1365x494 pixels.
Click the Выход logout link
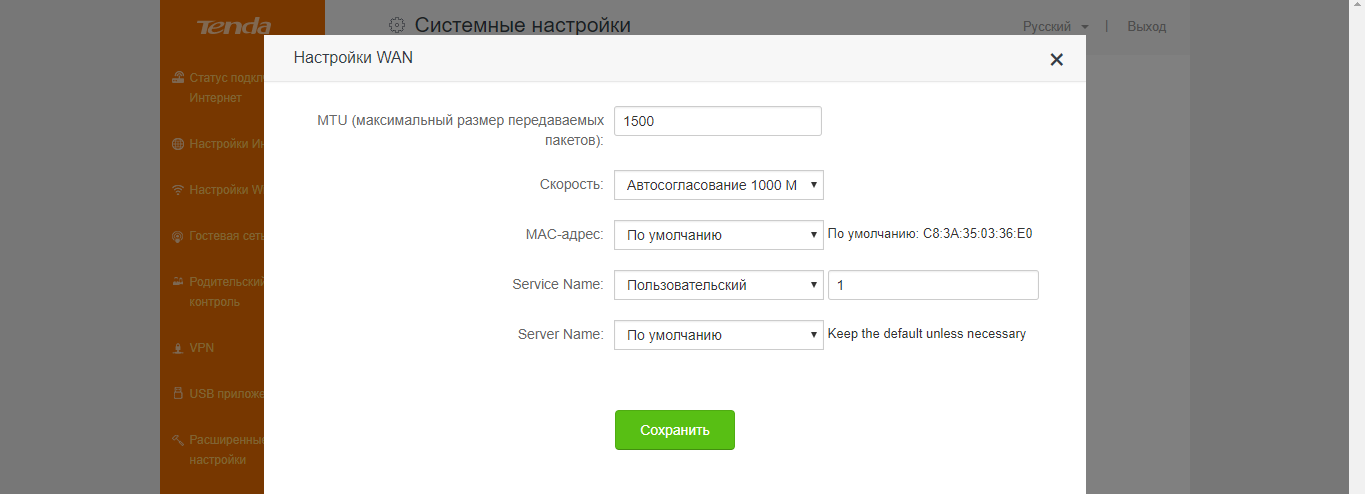(x=1146, y=27)
